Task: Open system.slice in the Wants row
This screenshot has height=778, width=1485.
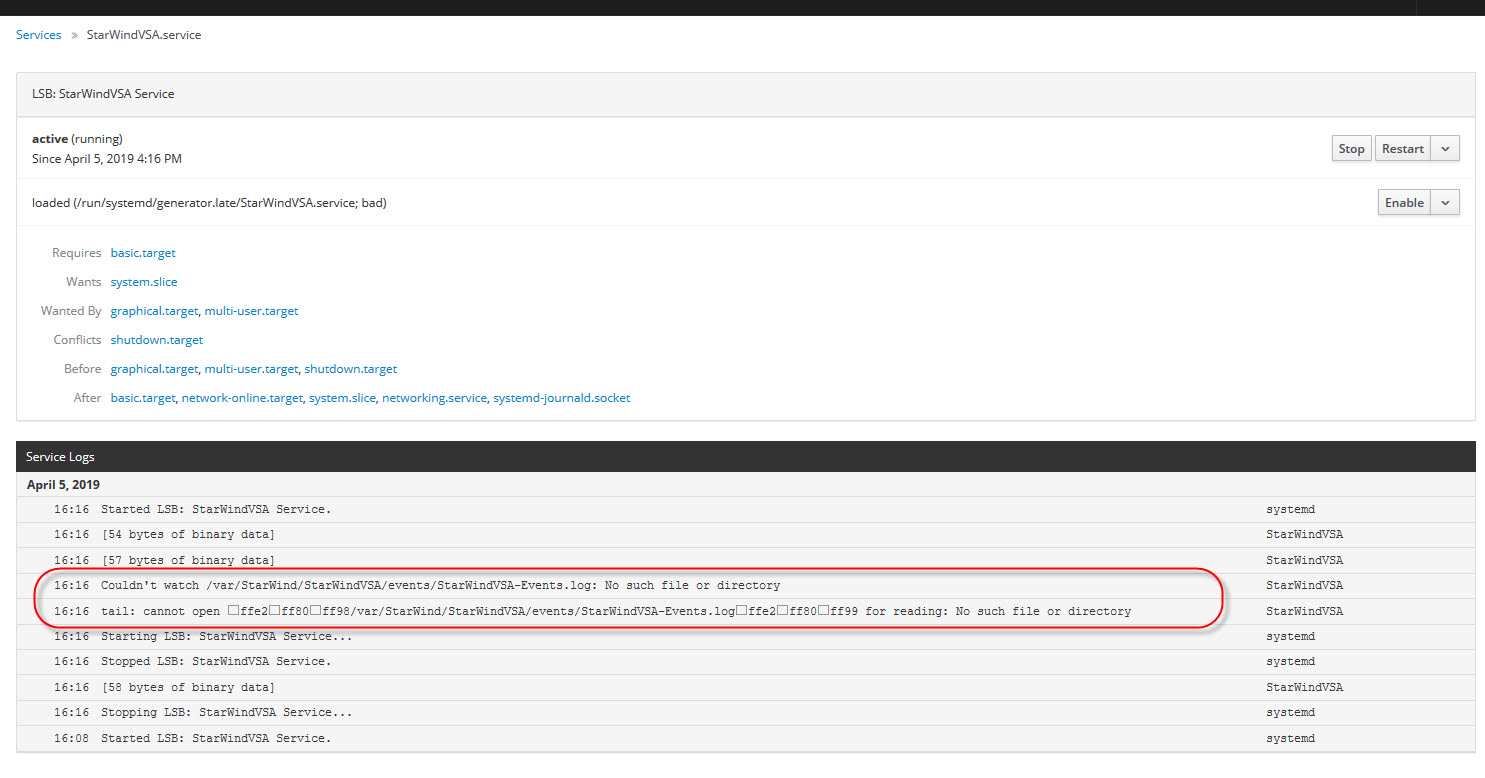Action: click(x=144, y=282)
